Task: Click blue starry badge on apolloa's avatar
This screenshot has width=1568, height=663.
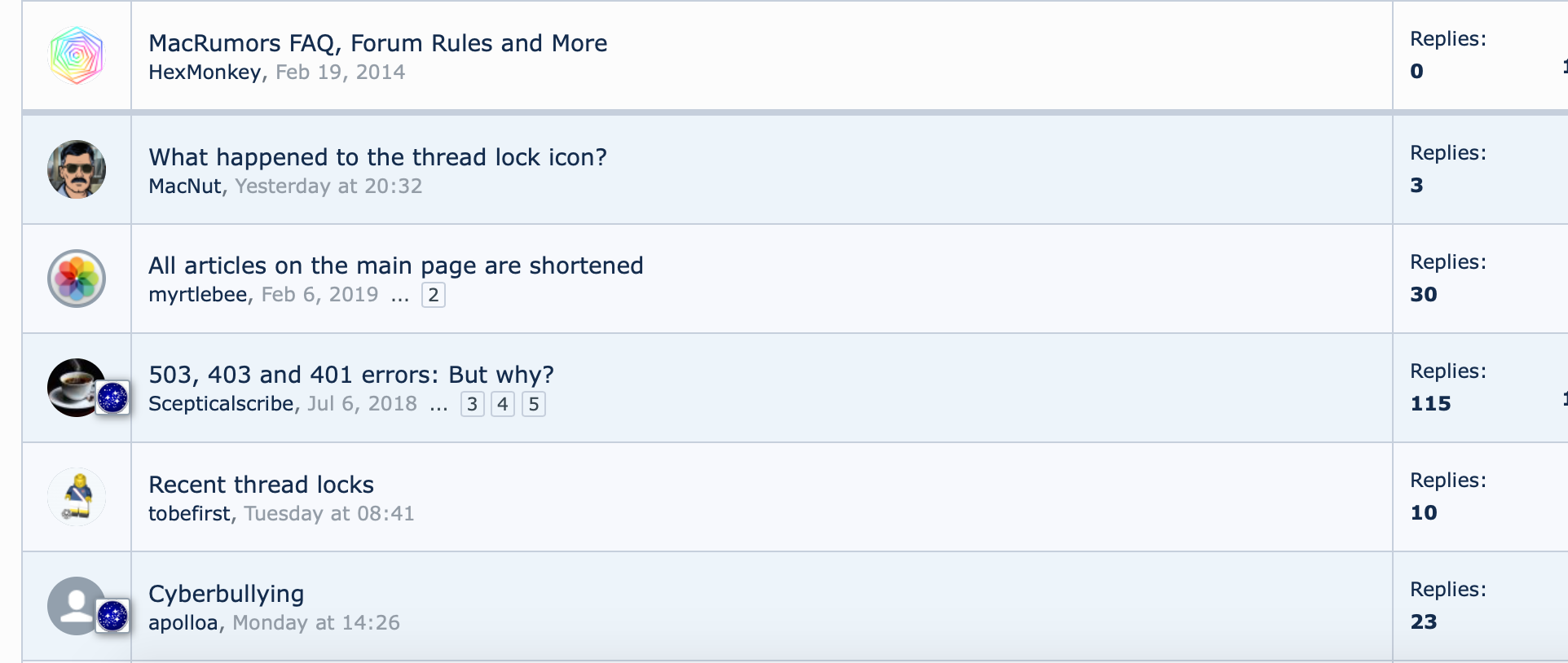Action: (x=112, y=616)
